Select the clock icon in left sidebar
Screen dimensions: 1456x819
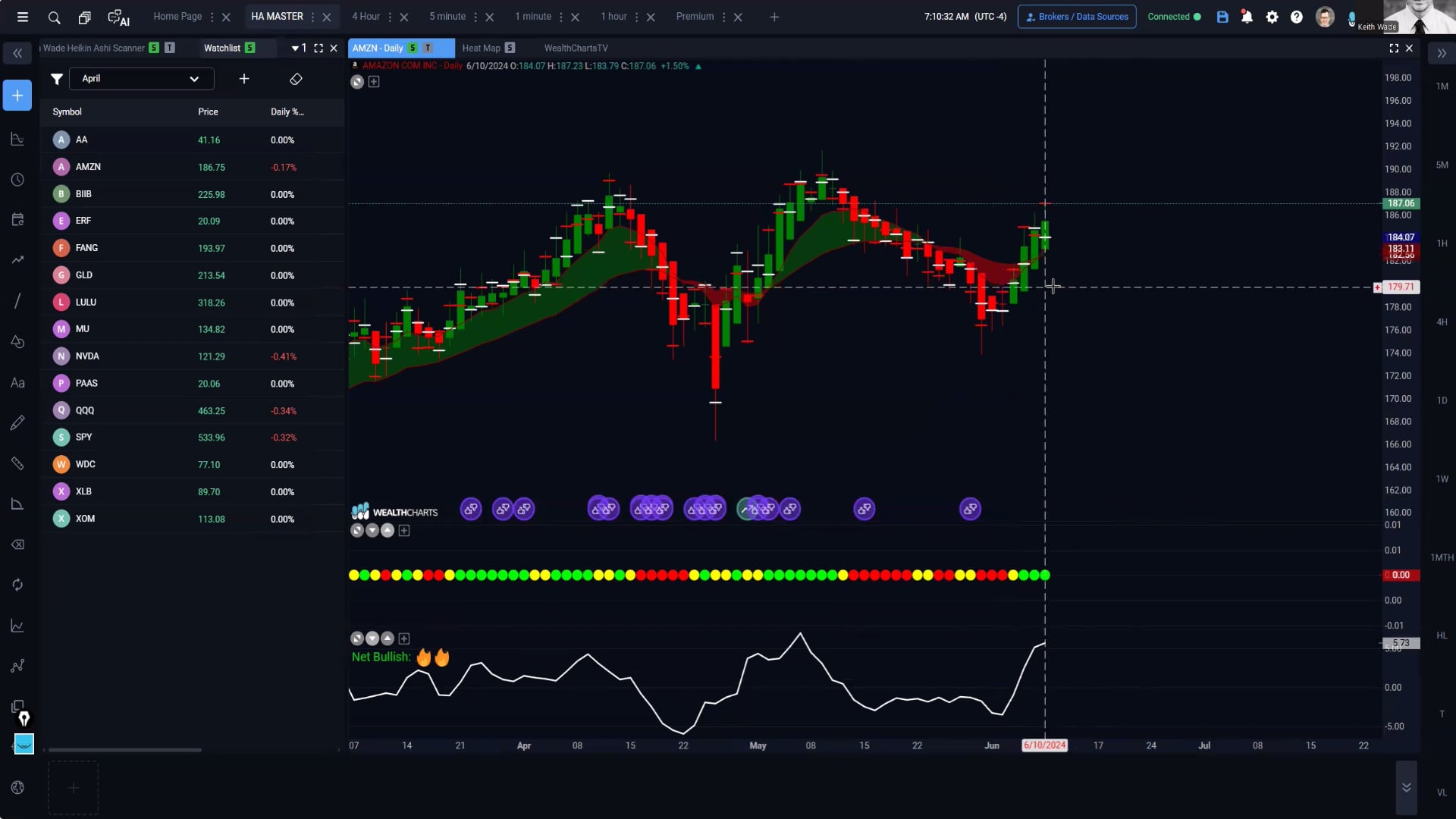17,180
